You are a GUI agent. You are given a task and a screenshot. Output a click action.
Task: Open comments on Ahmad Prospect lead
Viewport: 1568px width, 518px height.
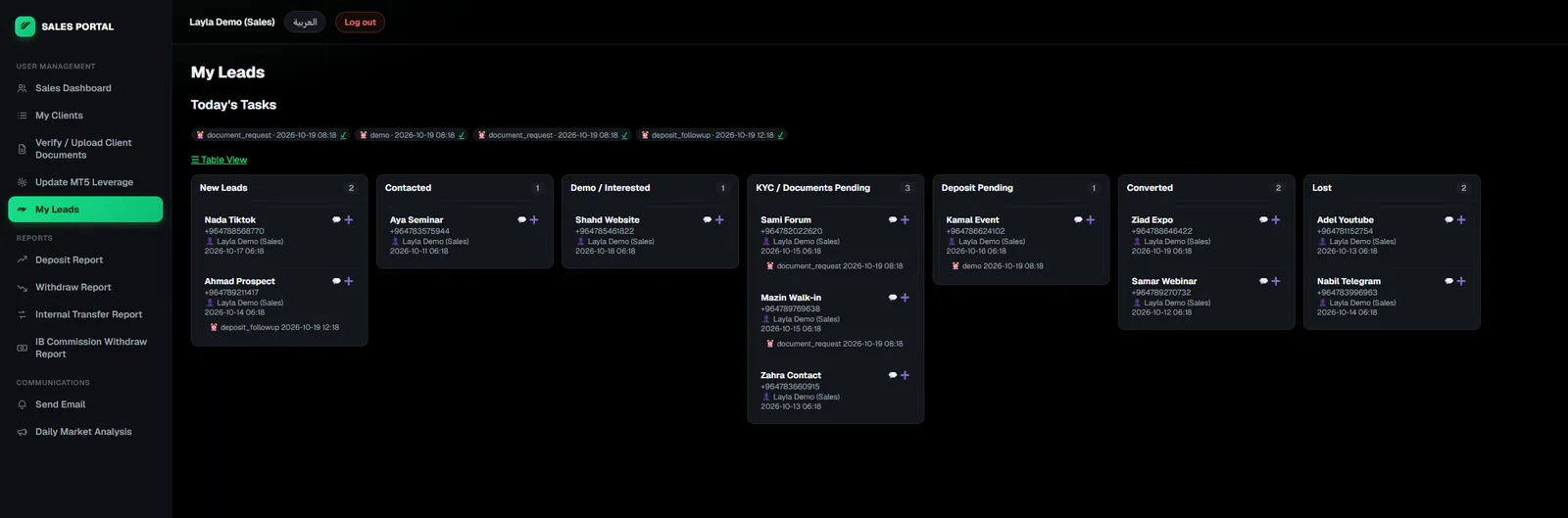pyautogui.click(x=336, y=281)
